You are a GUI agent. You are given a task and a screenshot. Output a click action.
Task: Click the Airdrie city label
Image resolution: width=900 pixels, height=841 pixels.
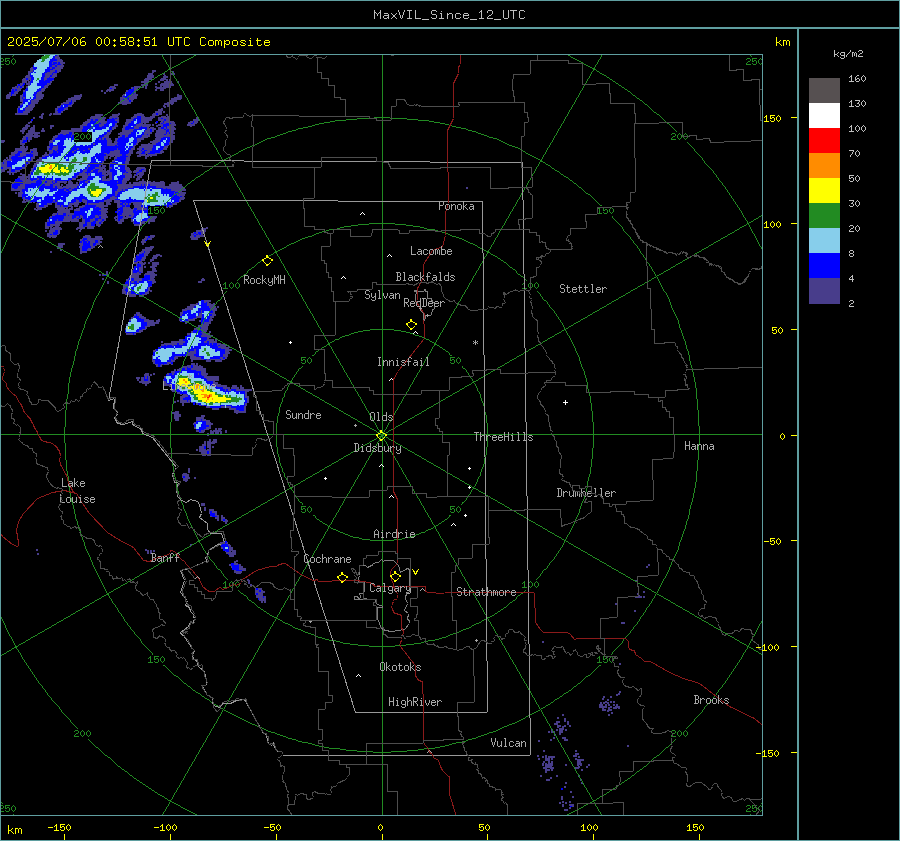394,534
